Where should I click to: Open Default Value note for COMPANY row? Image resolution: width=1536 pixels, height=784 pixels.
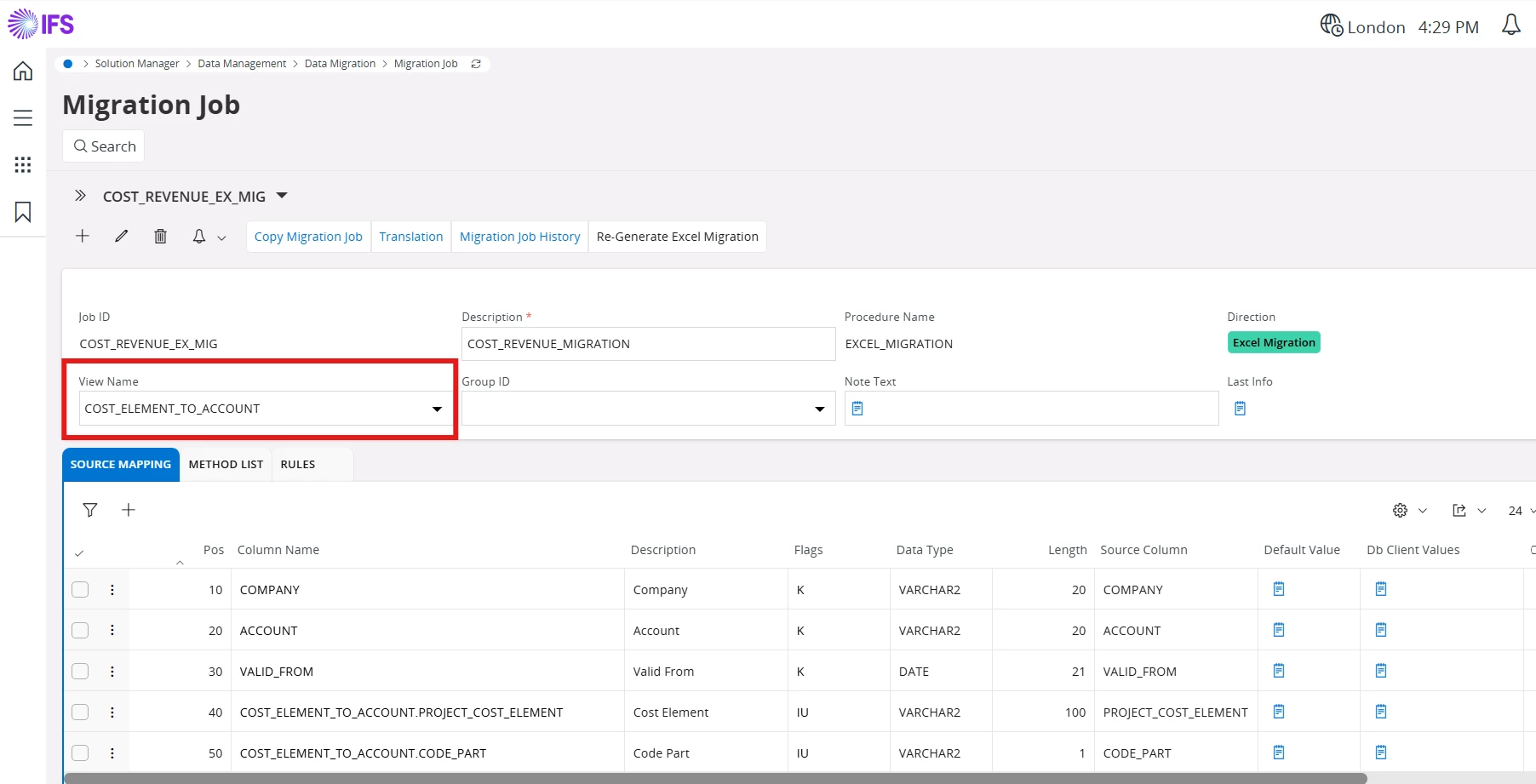pos(1279,589)
